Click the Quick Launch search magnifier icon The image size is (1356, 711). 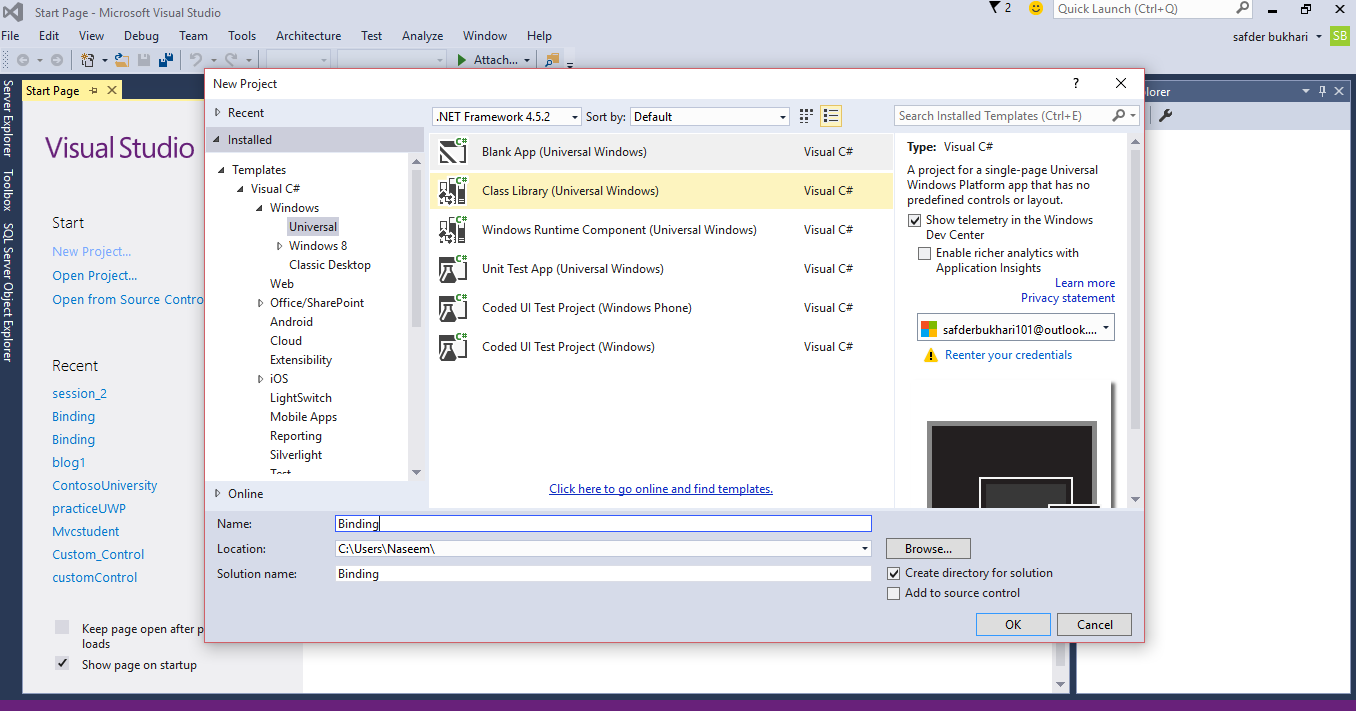pyautogui.click(x=1243, y=8)
